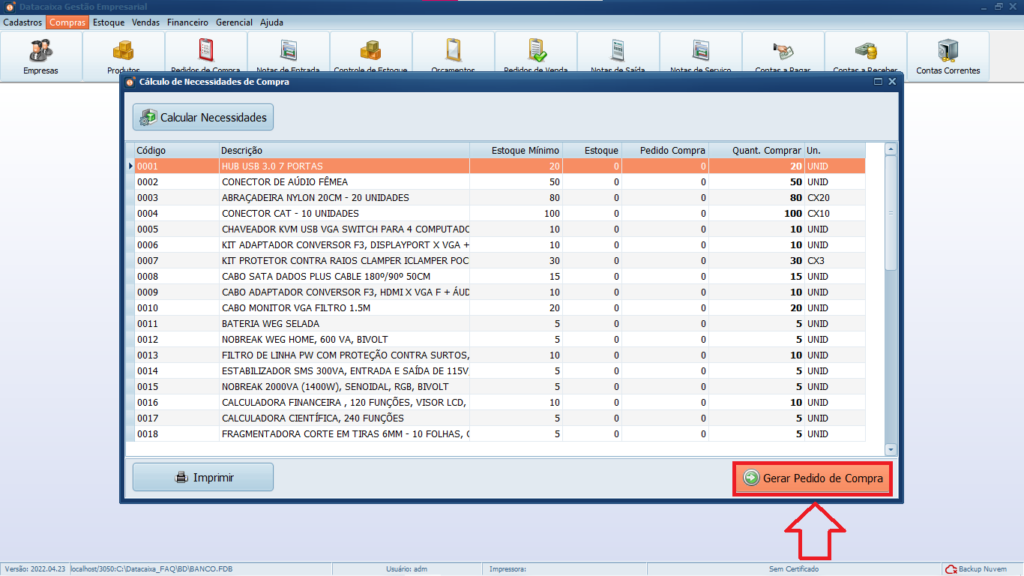This screenshot has width=1024, height=576.
Task: Open the Cadastros menu
Action: click(x=22, y=22)
